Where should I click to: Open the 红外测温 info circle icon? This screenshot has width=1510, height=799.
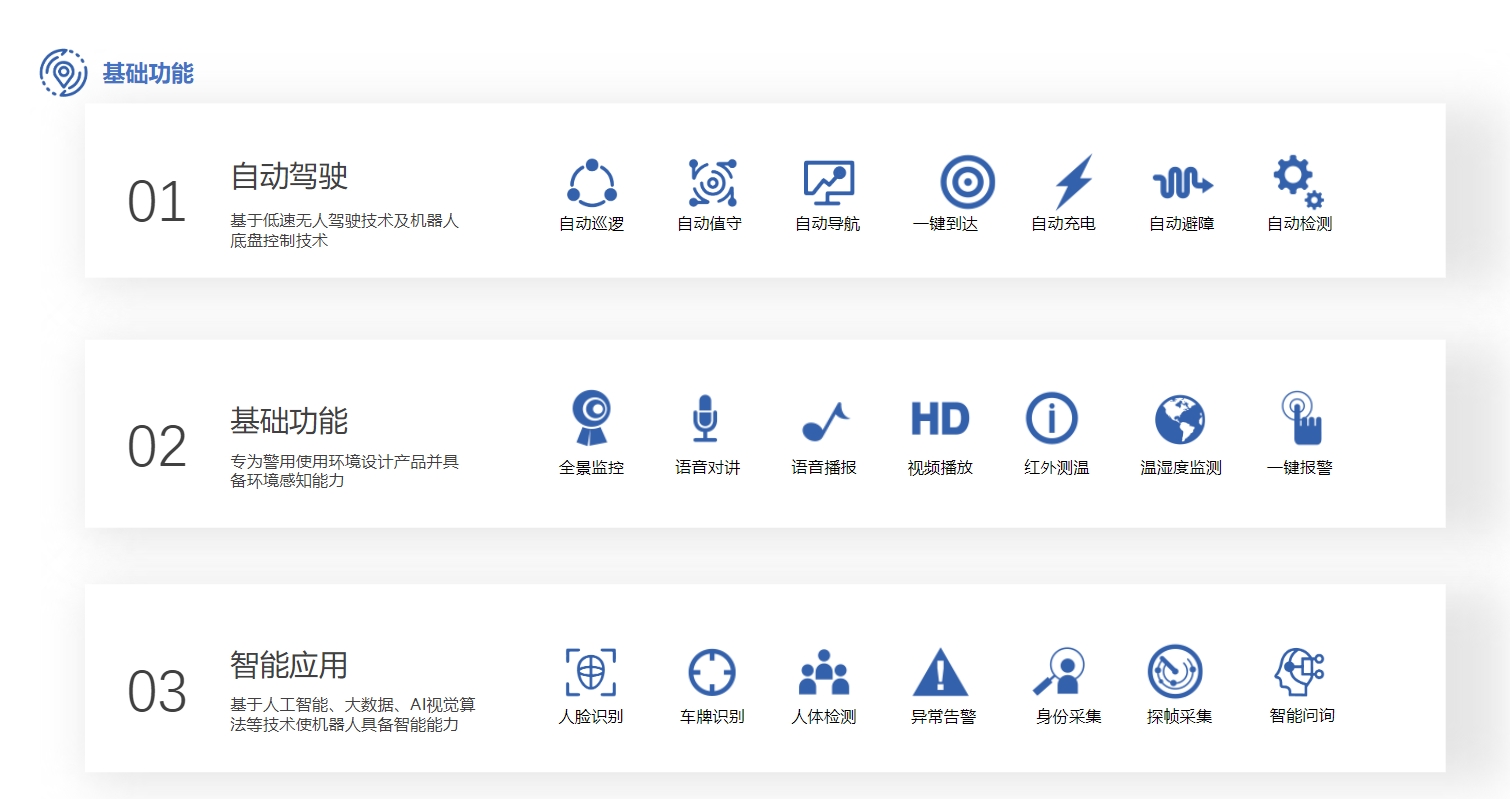1052,418
